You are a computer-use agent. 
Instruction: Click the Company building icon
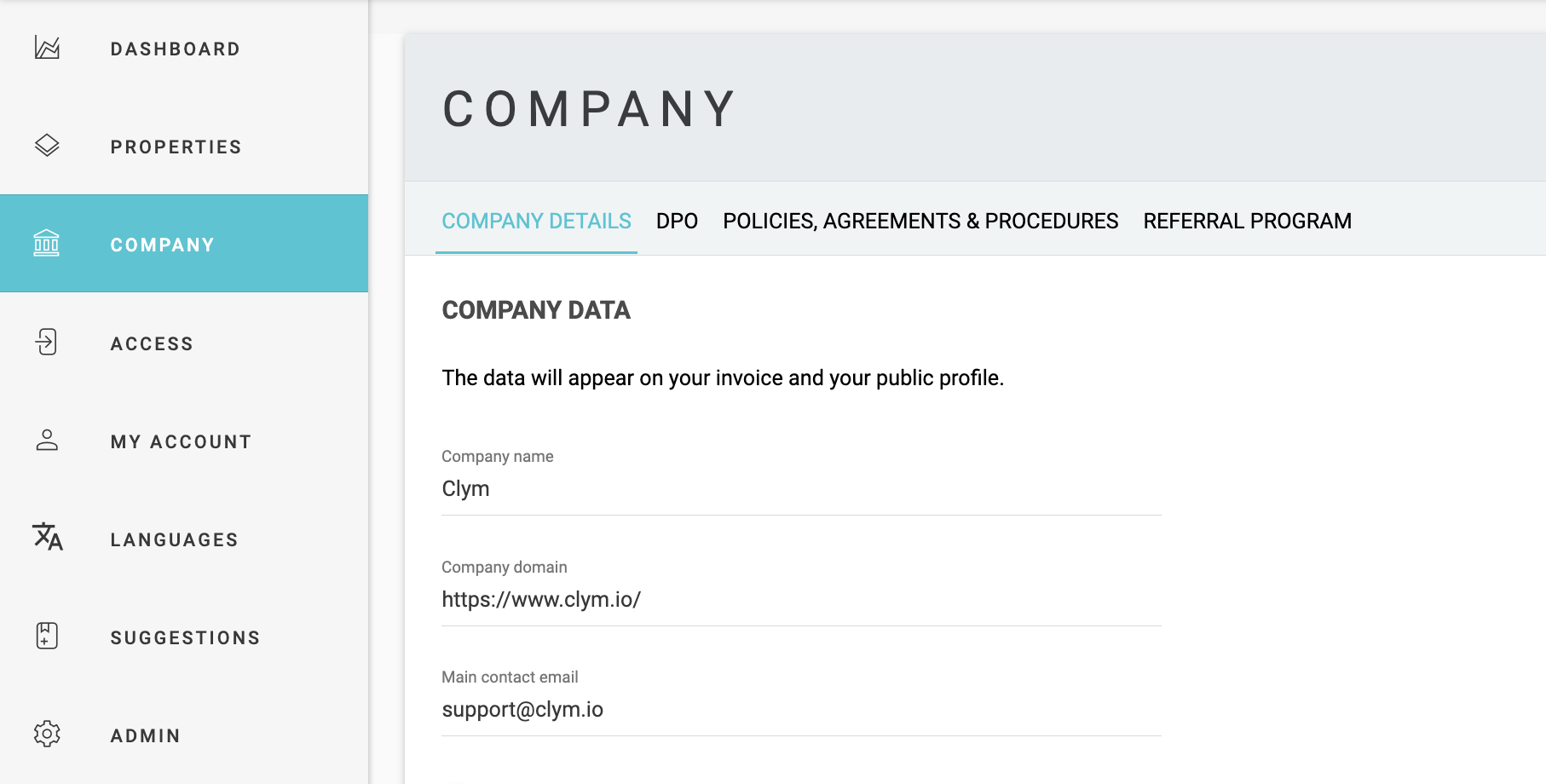tap(47, 244)
